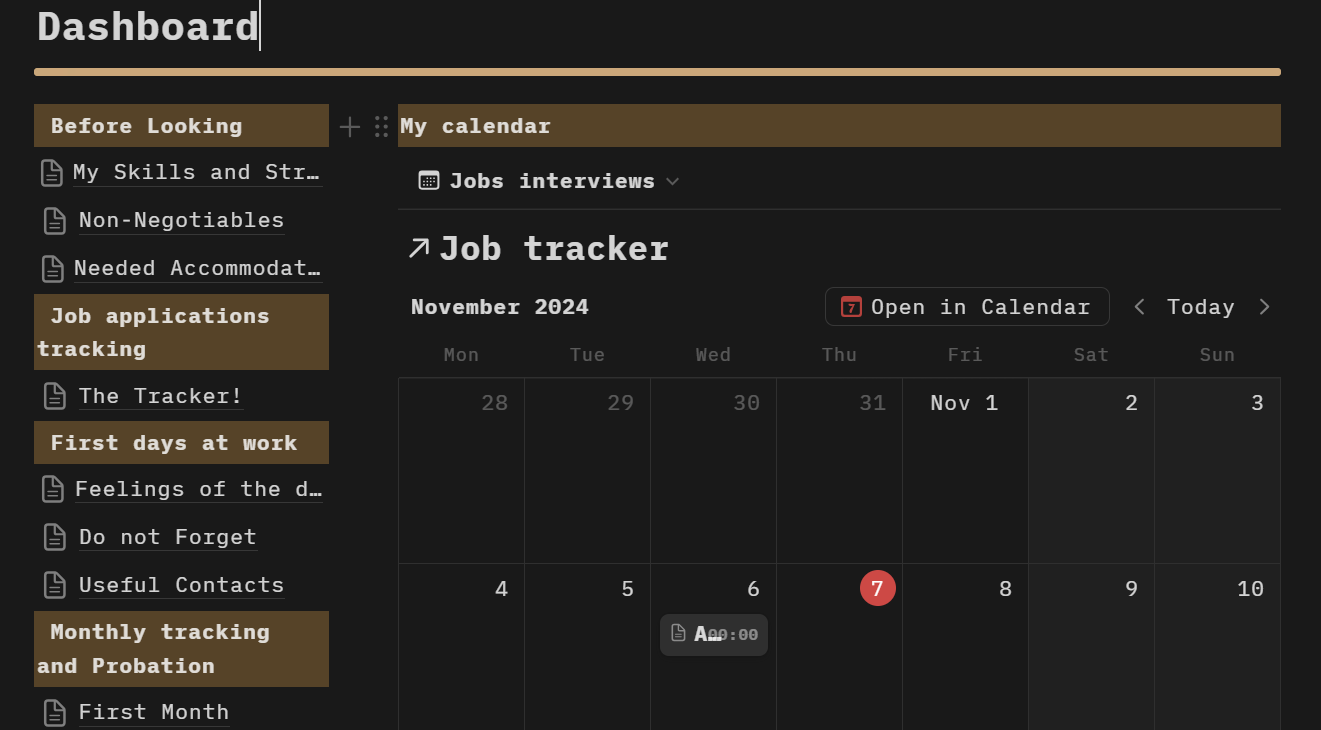Click the six-dot drag handle icon
Viewport: 1321px width, 730px height.
point(381,127)
